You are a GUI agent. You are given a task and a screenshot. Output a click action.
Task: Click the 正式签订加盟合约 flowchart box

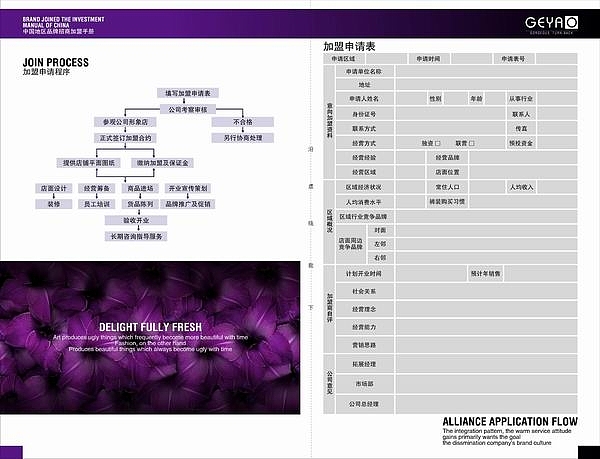[x=125, y=138]
